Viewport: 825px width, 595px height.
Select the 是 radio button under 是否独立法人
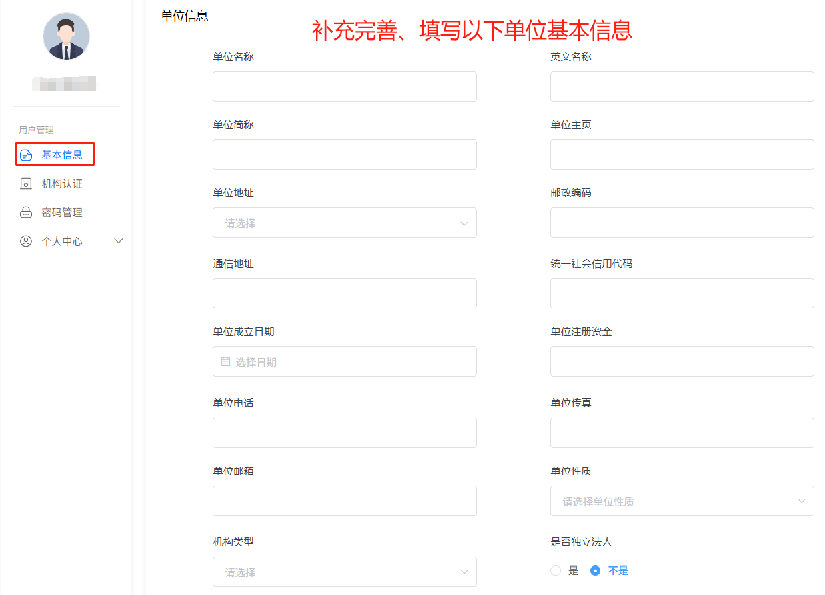(555, 569)
